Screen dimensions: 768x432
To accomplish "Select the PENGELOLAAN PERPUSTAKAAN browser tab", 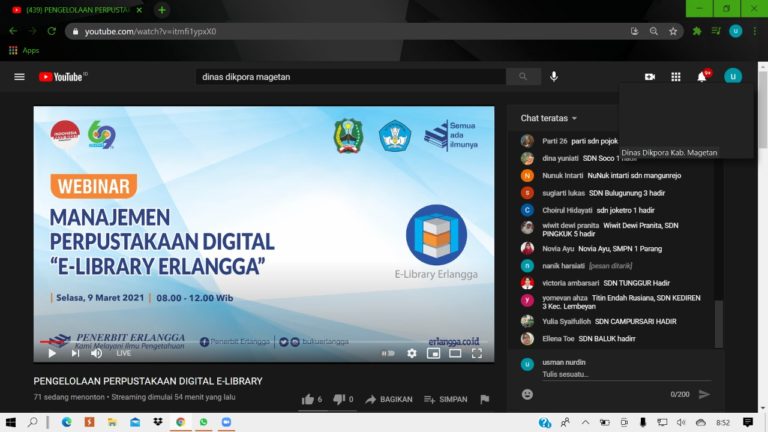I will (x=76, y=10).
